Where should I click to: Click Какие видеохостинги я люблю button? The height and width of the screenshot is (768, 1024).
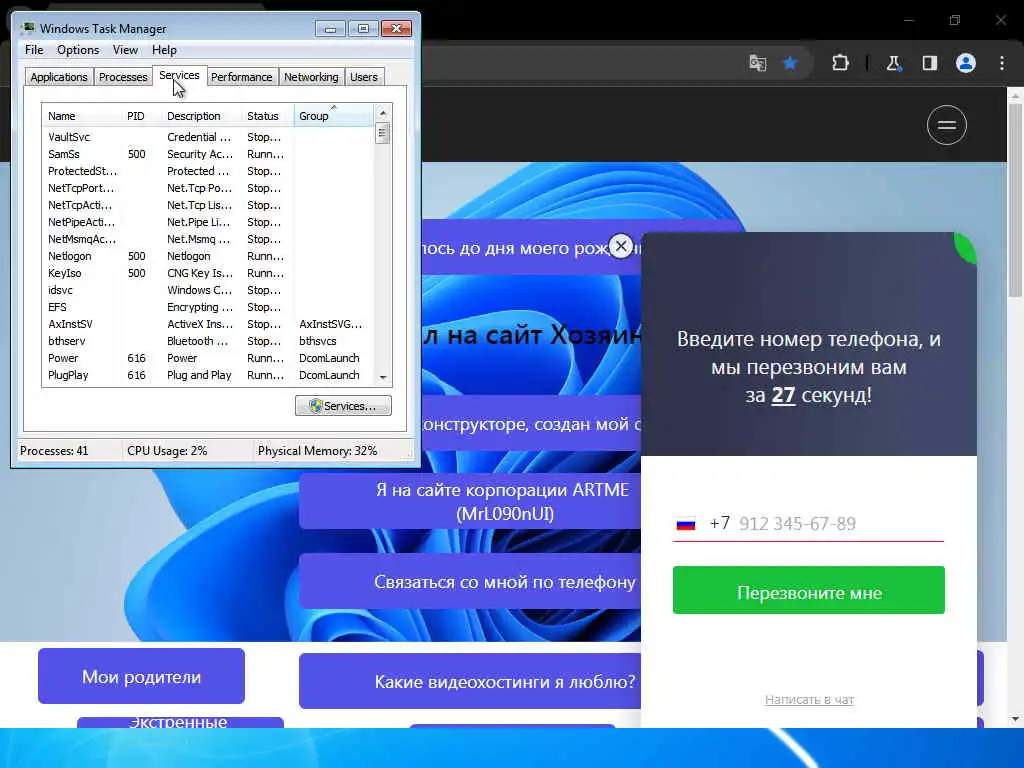coord(470,681)
